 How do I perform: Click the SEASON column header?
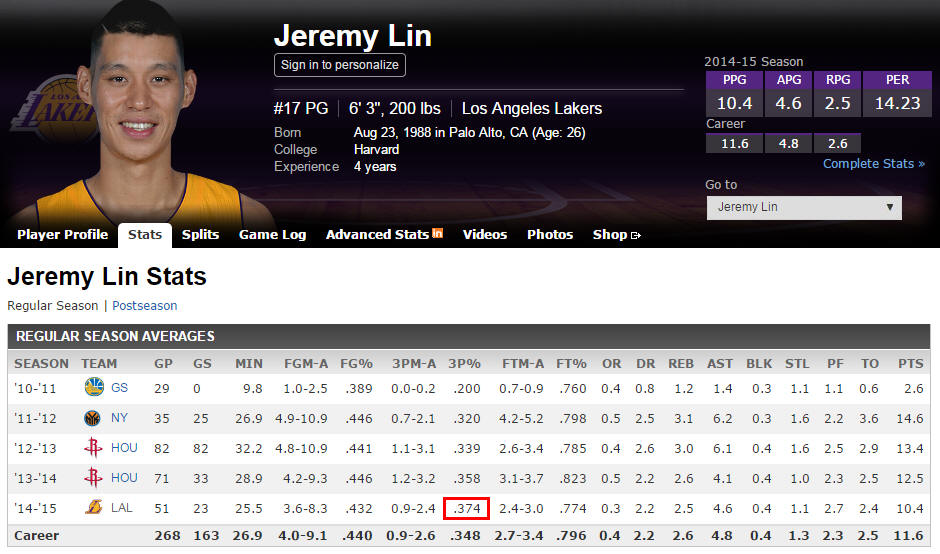click(x=41, y=363)
